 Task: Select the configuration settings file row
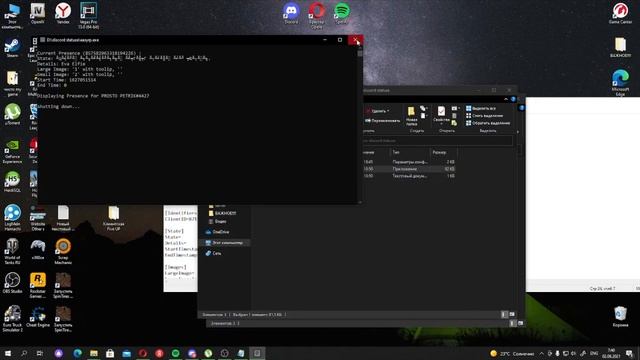point(409,162)
